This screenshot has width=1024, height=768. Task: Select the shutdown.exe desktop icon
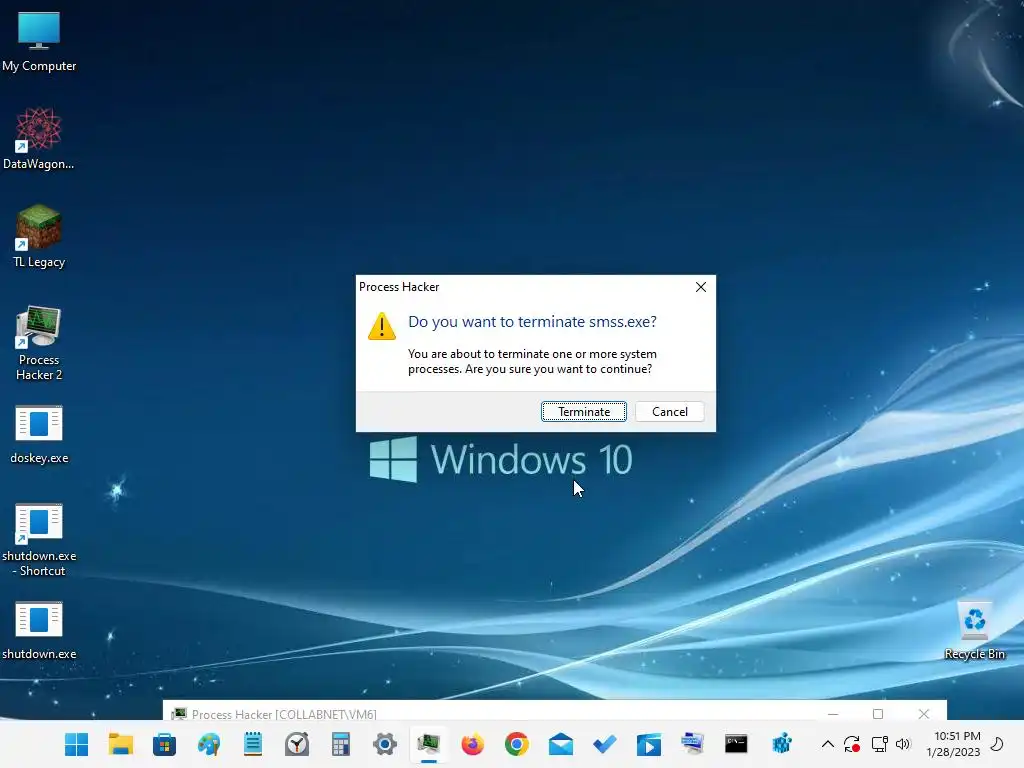coord(39,631)
